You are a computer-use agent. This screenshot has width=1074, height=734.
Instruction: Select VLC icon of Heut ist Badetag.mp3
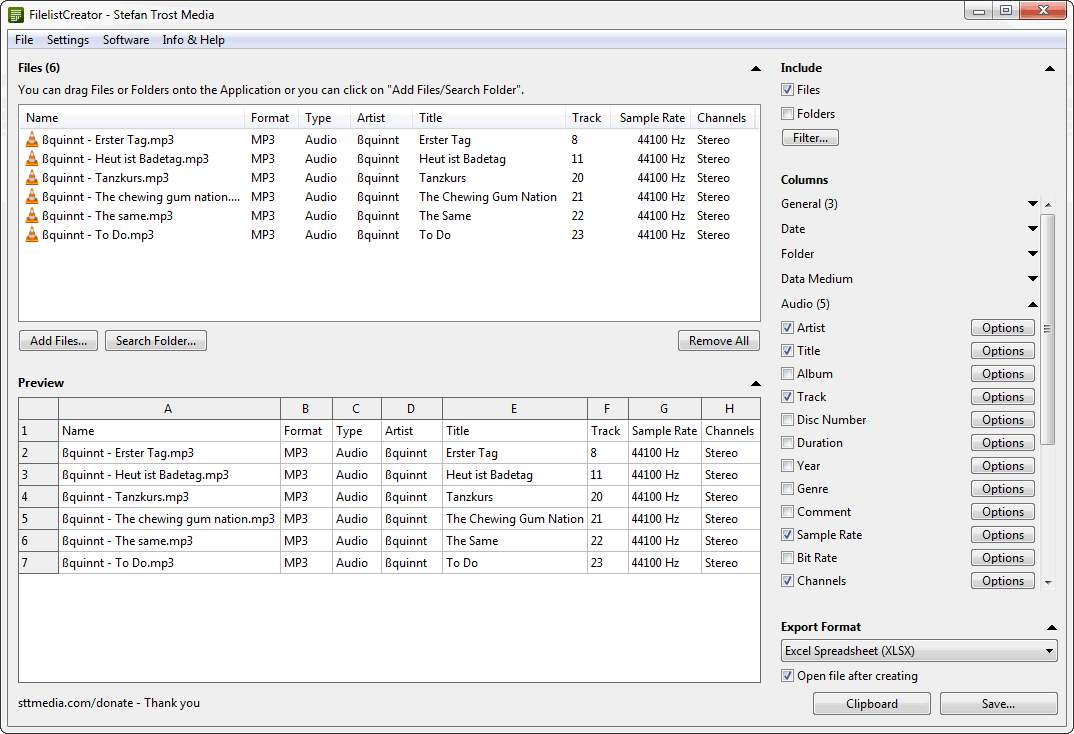(x=32, y=159)
